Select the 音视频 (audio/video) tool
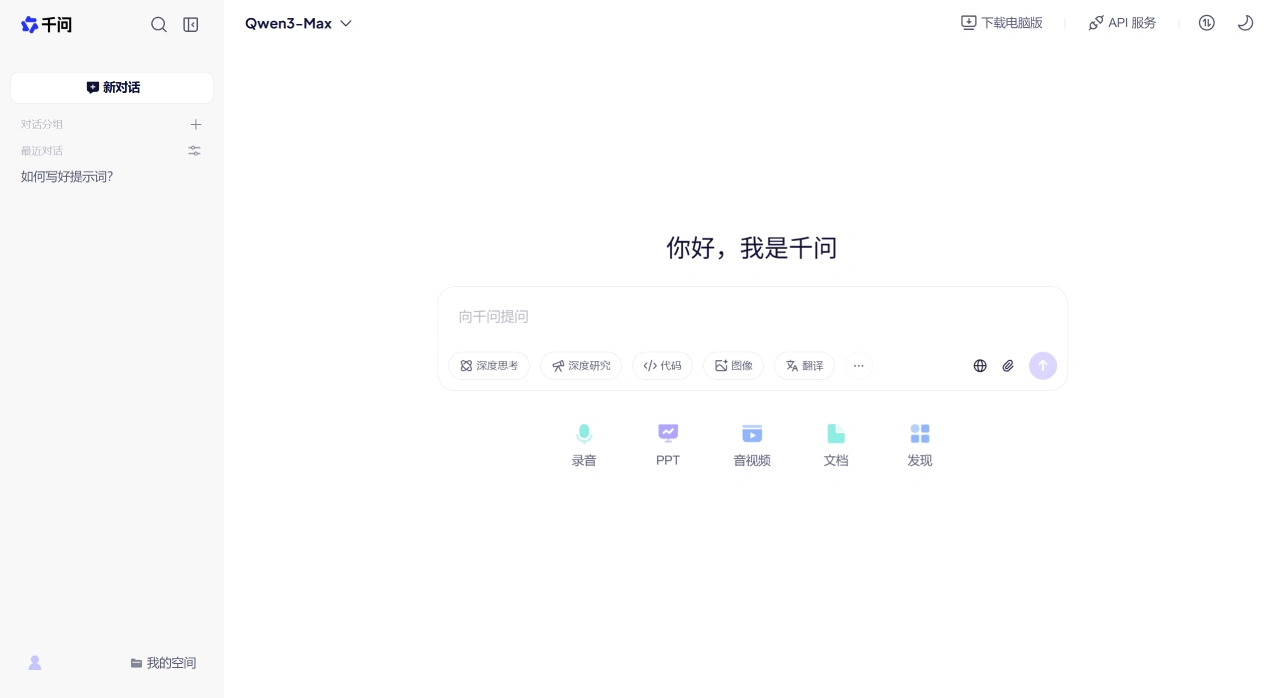Image resolution: width=1280 pixels, height=698 pixels. 751,443
